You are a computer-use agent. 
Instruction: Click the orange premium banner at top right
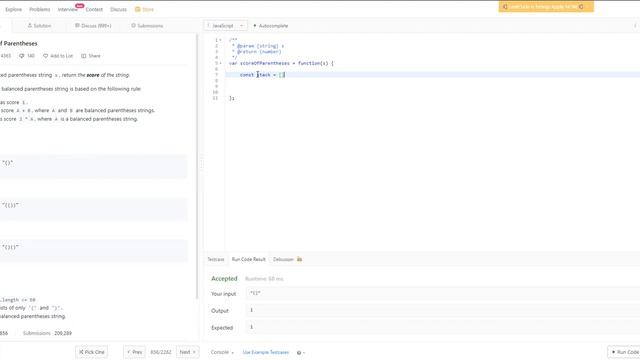coord(546,7)
